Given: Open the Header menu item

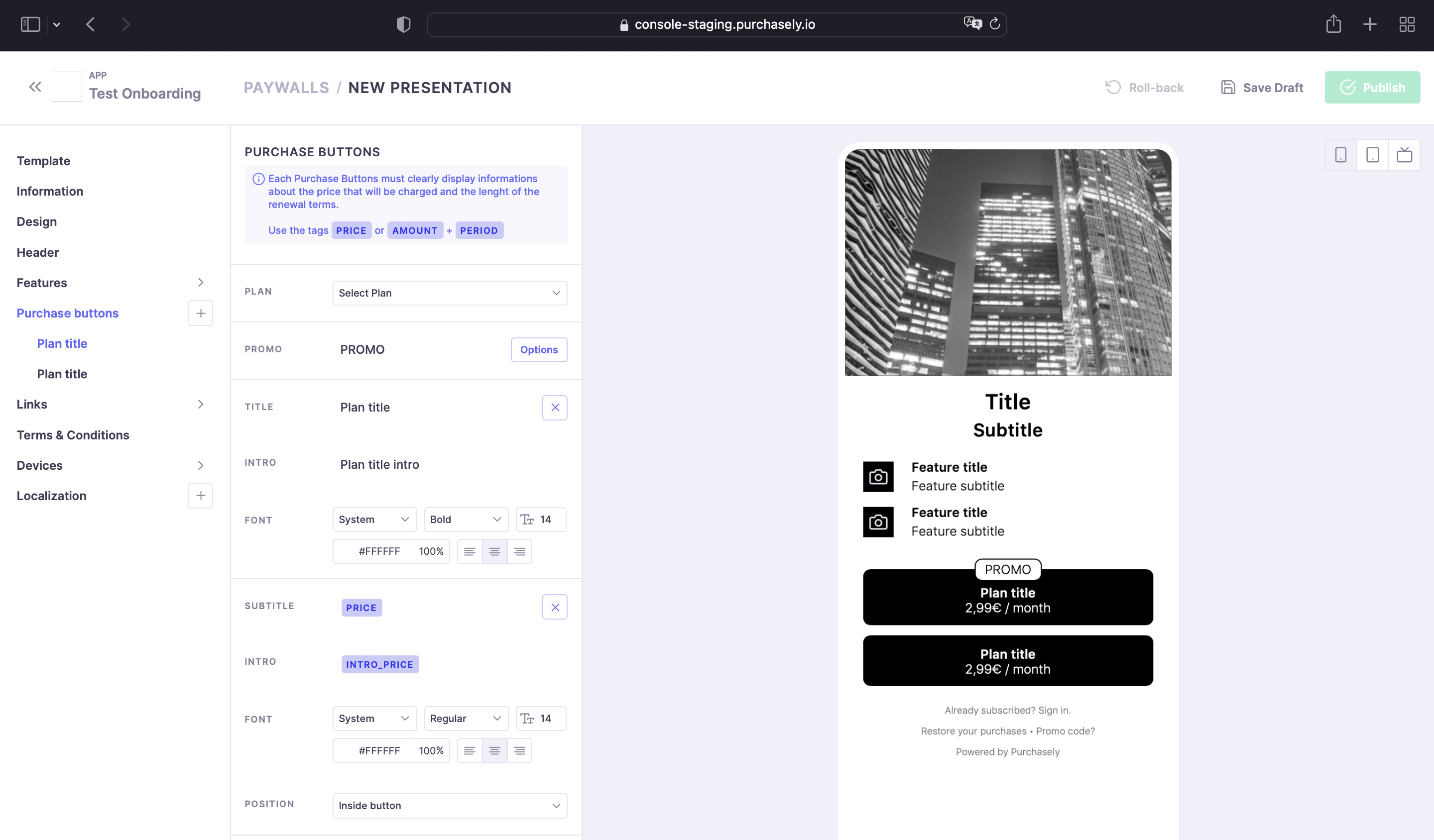Looking at the screenshot, I should [x=37, y=252].
